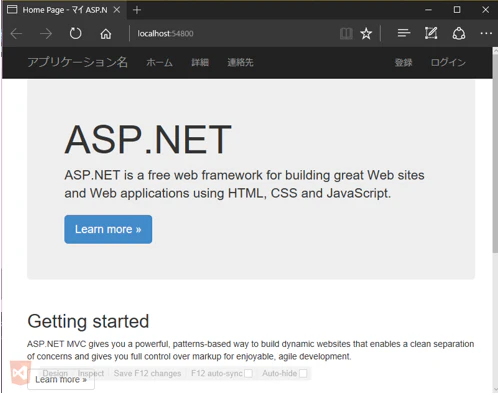Open the browser home page icon
Screen dimensions: 498x395
(x=106, y=34)
